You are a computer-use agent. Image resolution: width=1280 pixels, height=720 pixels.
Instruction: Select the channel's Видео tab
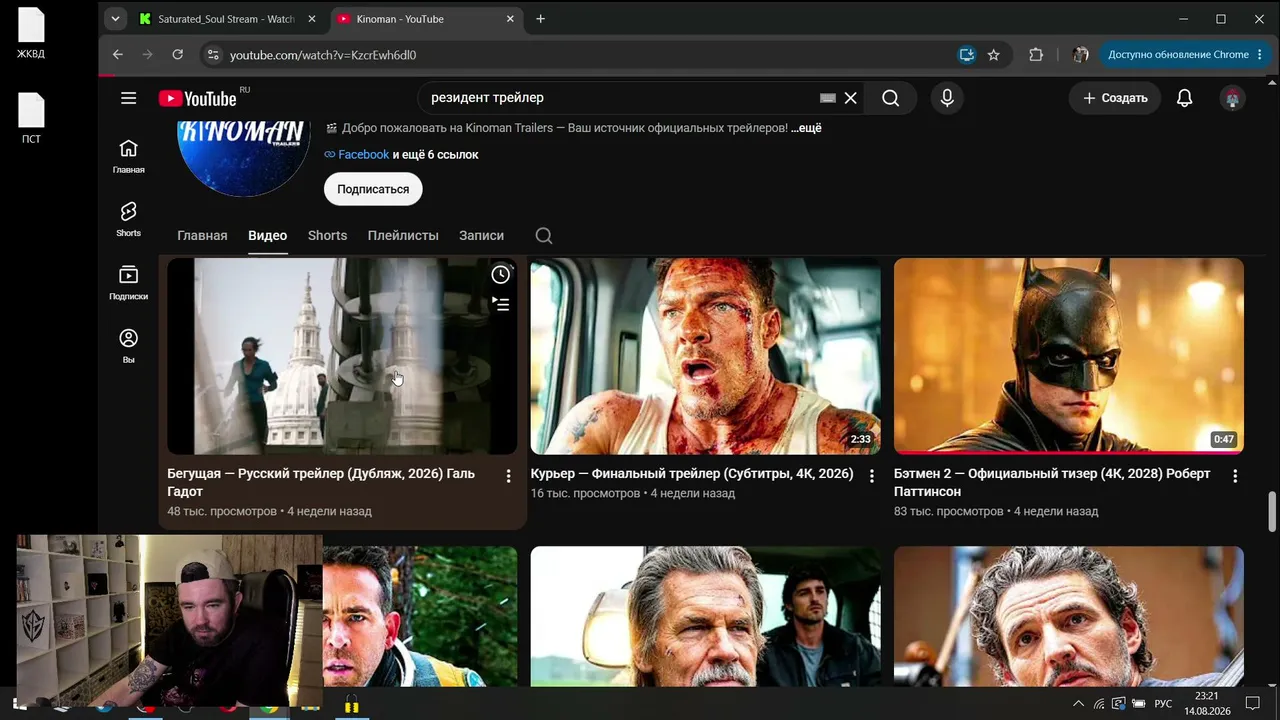point(267,236)
